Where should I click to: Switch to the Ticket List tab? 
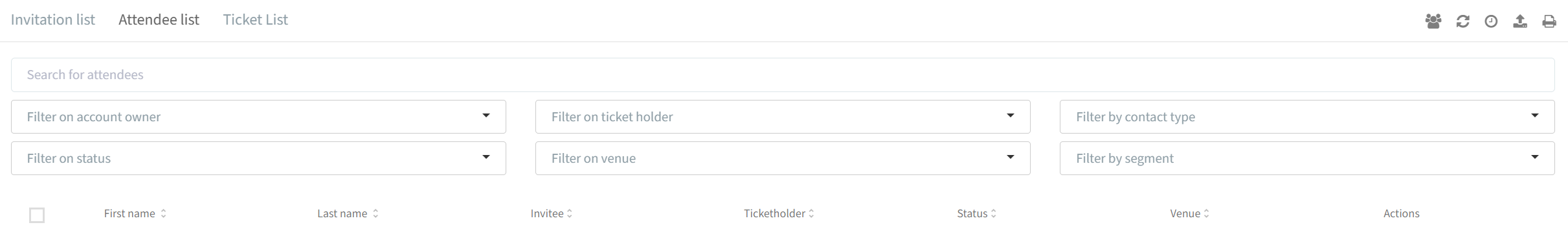[x=256, y=20]
